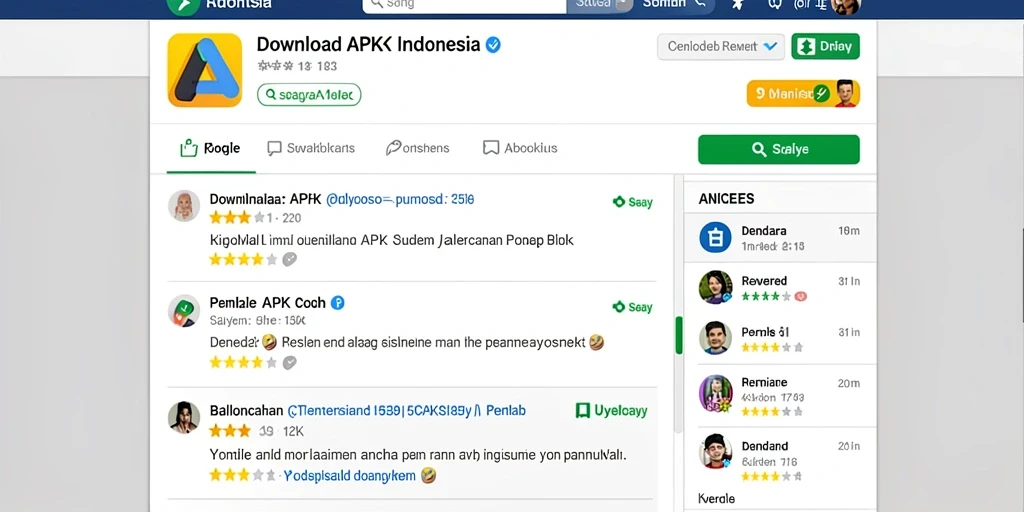Click the search magnifier inside the top search field
1024x512 pixels.
click(377, 5)
